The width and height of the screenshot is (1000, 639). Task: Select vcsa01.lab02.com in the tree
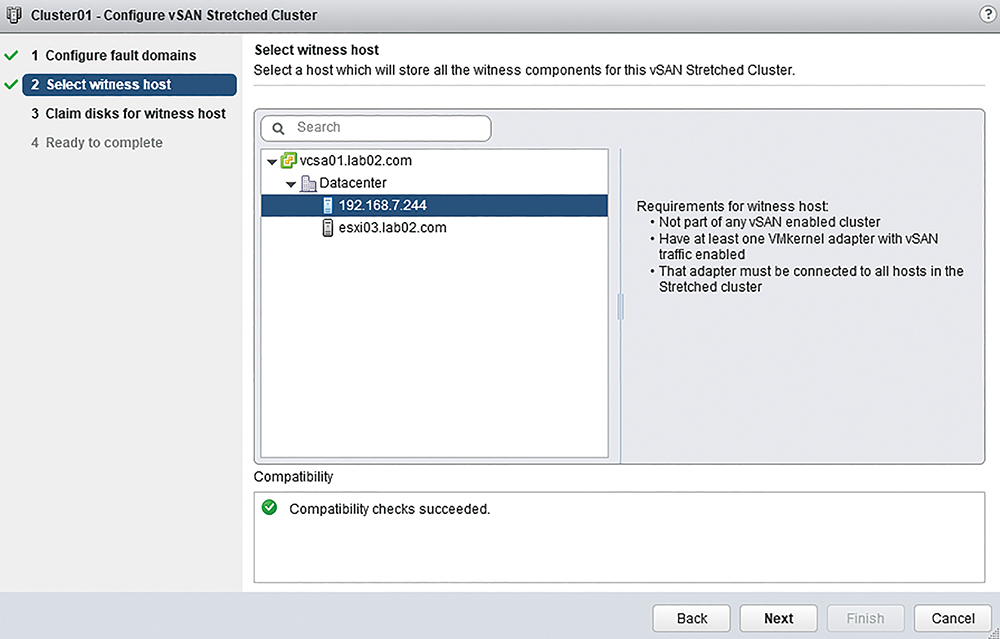[x=434, y=160]
